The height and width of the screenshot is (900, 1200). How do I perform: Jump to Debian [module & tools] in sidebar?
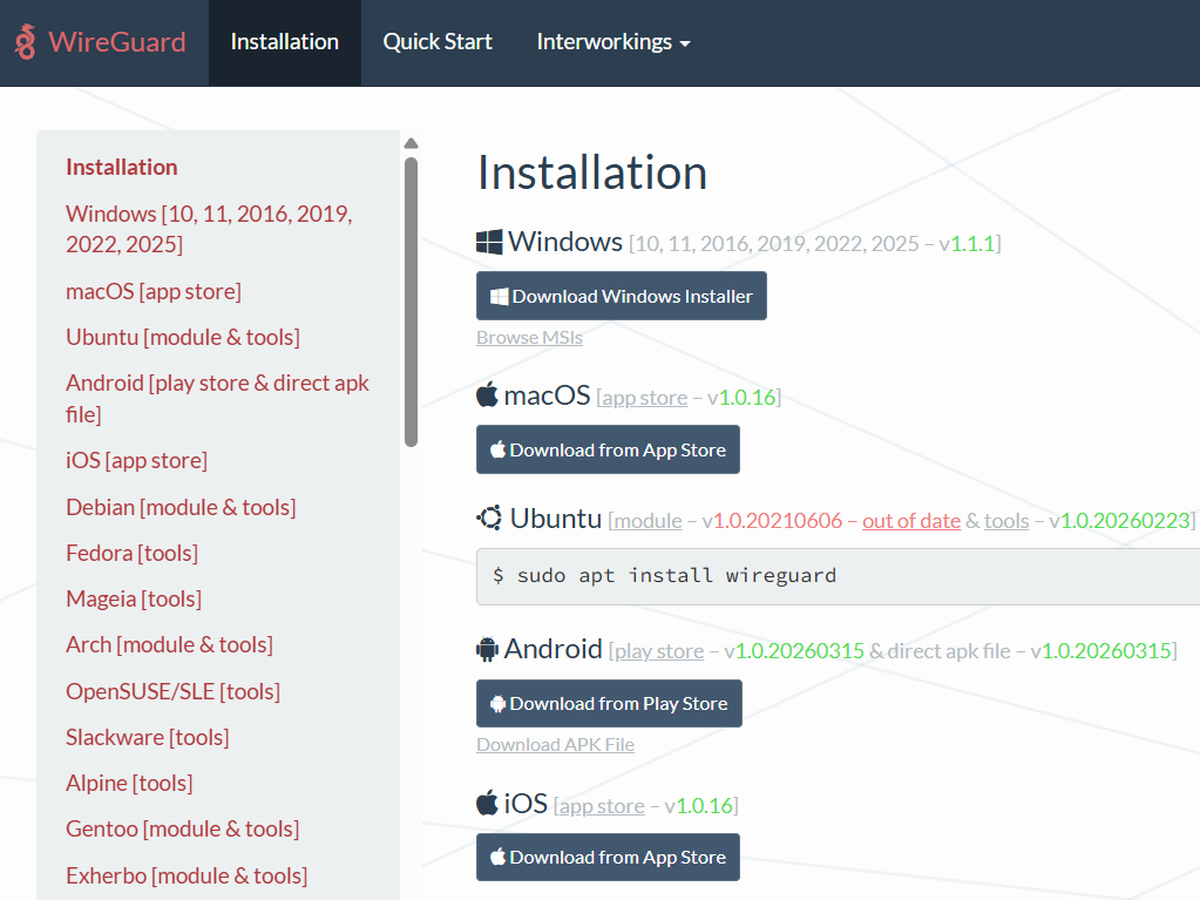pos(181,508)
